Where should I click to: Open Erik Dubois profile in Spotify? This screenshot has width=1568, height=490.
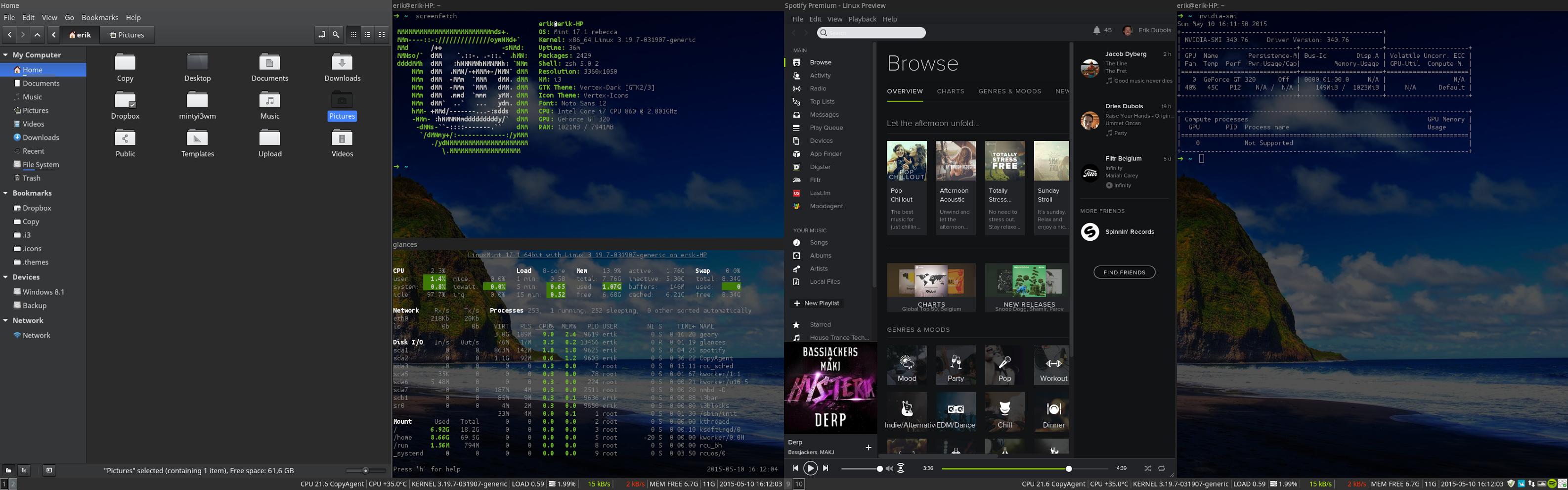[1147, 30]
